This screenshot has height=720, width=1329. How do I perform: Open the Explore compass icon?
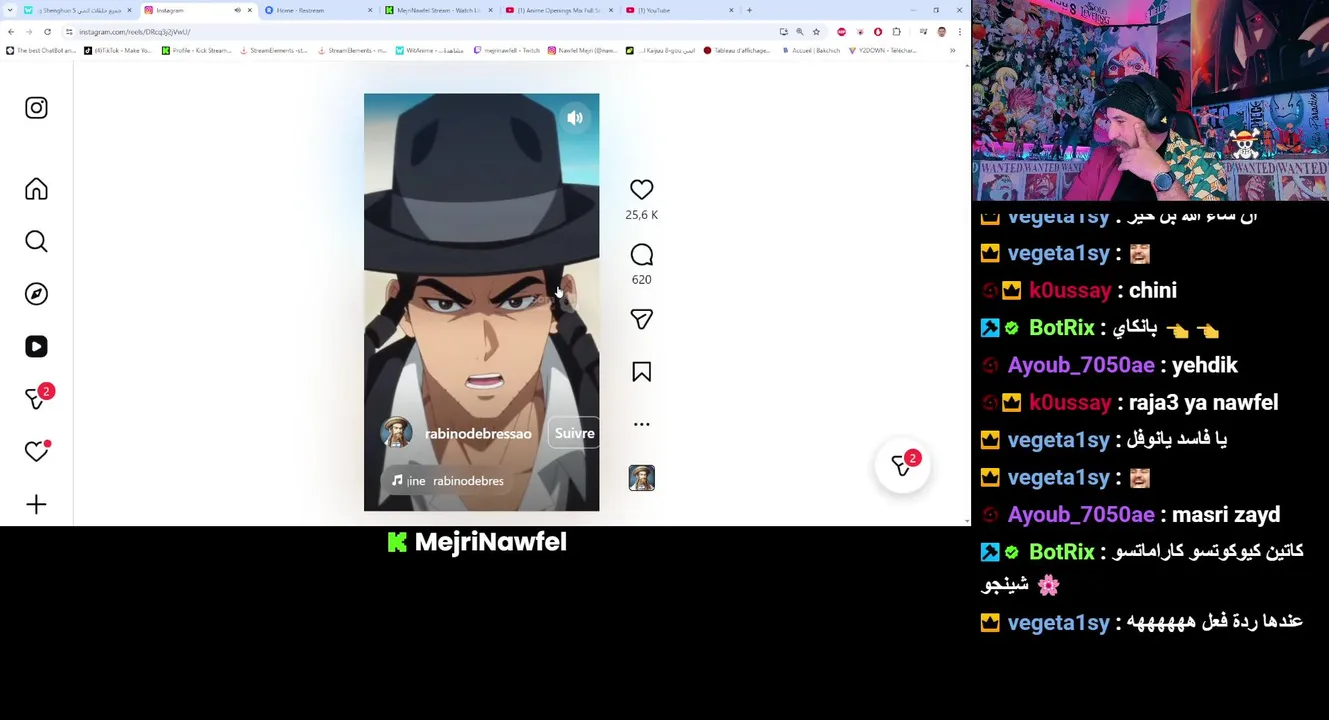pos(36,294)
